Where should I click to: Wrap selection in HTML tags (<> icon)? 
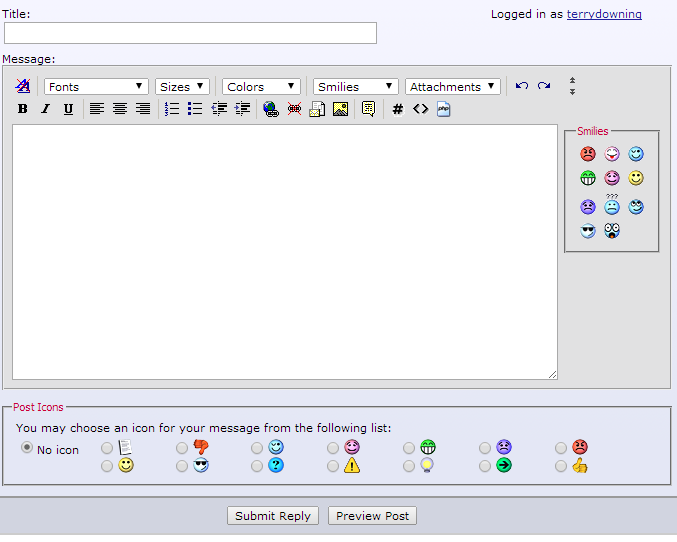(x=421, y=109)
